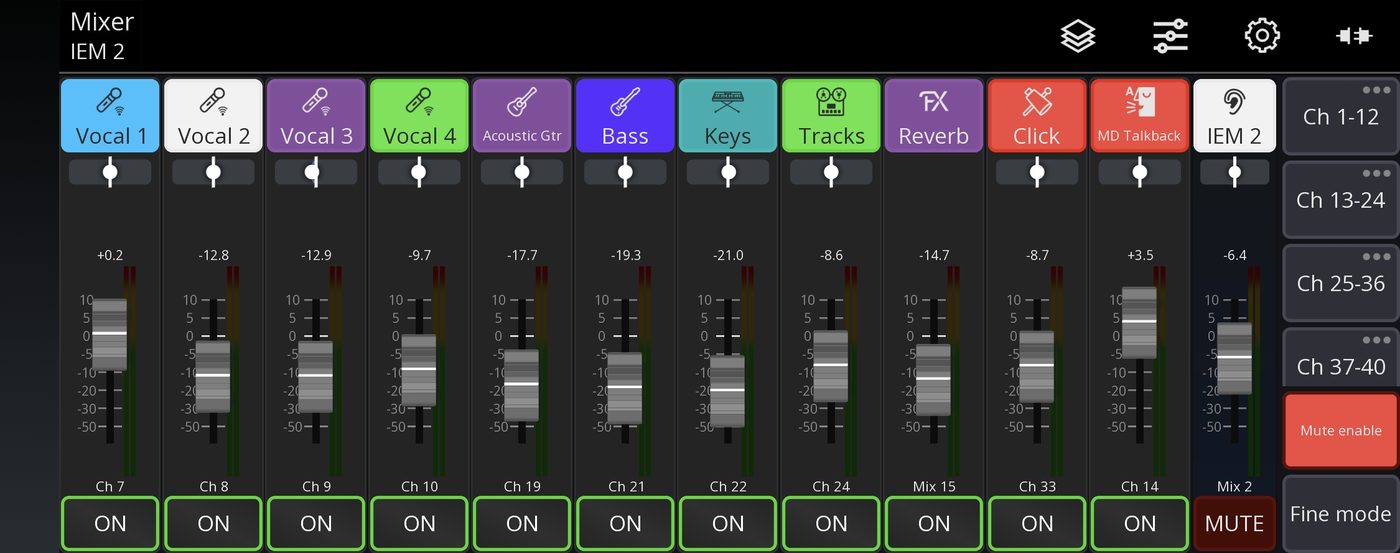Screen dimensions: 1400x553
Task: Click the +3.5 level value on MD Talkback
Action: (x=1140, y=255)
